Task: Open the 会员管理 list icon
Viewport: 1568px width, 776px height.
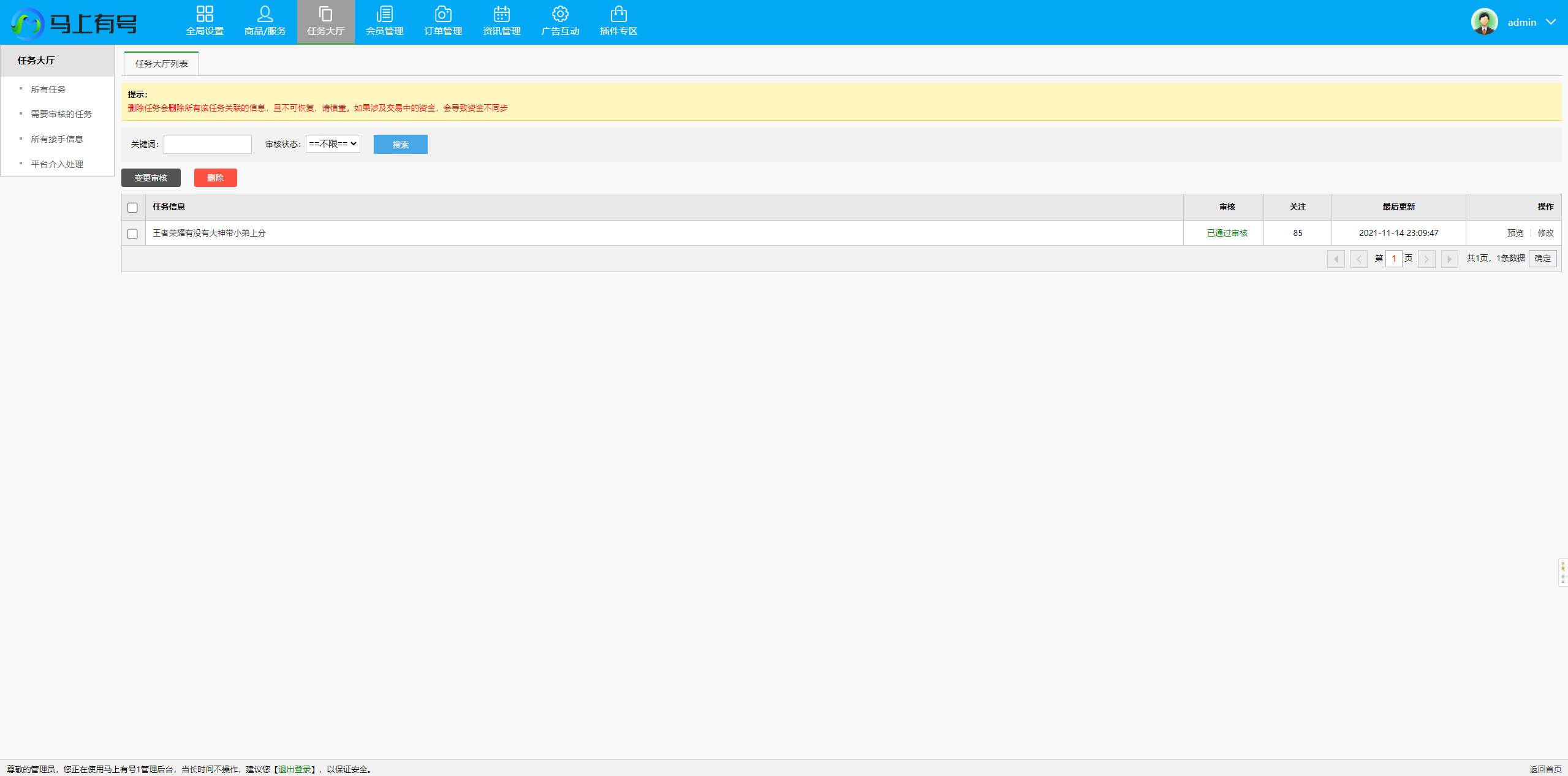Action: point(384,15)
